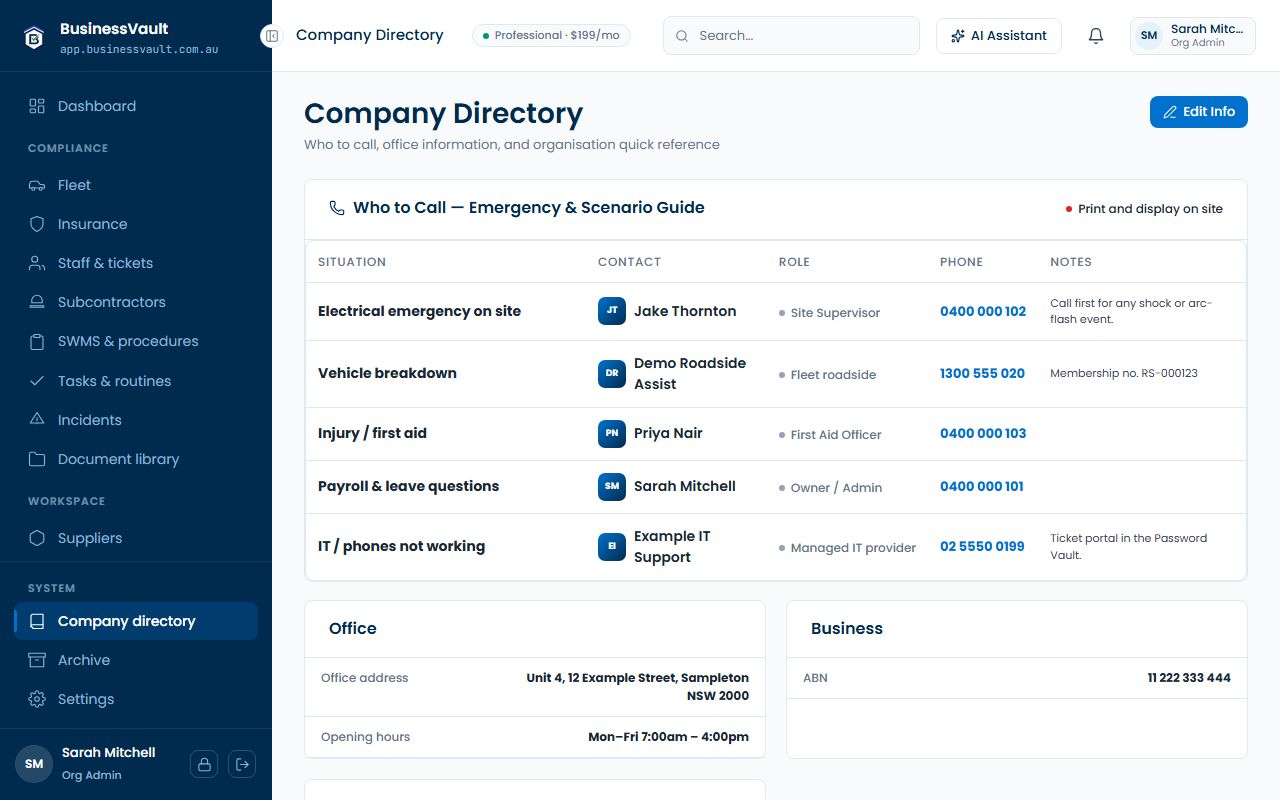The width and height of the screenshot is (1280, 800).
Task: Click the SM avatar in sidebar footer
Action: [34, 764]
